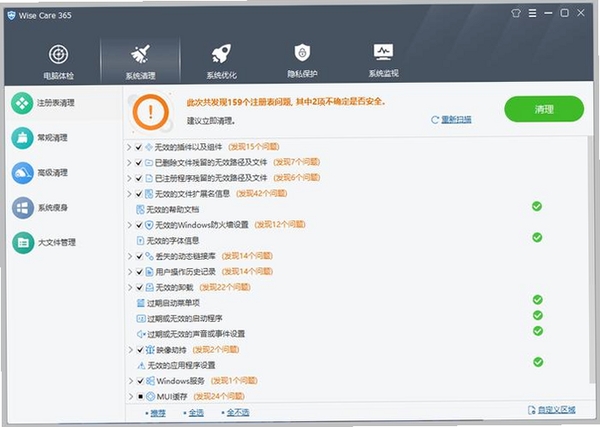Viewport: 600px width, 427px height.
Task: Click the orange warning exclamation icon
Action: click(150, 112)
